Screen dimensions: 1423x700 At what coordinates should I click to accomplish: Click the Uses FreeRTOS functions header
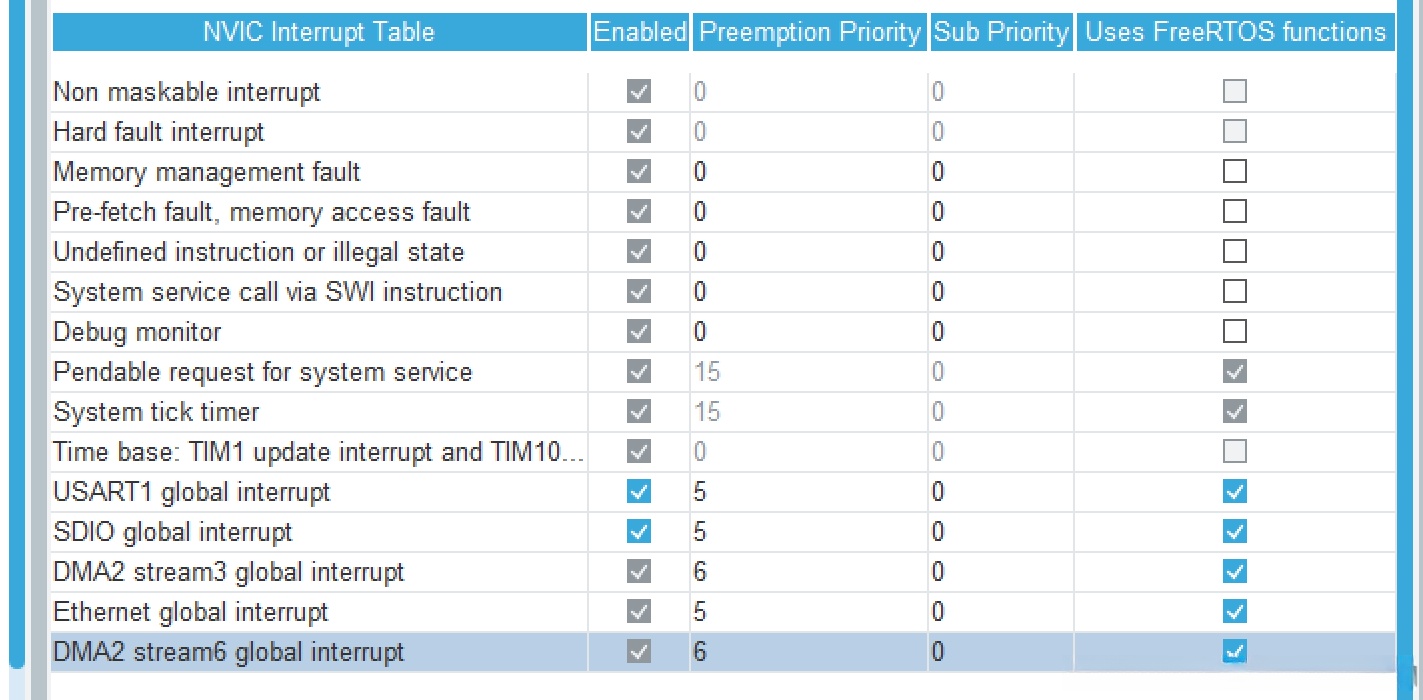click(x=1235, y=32)
